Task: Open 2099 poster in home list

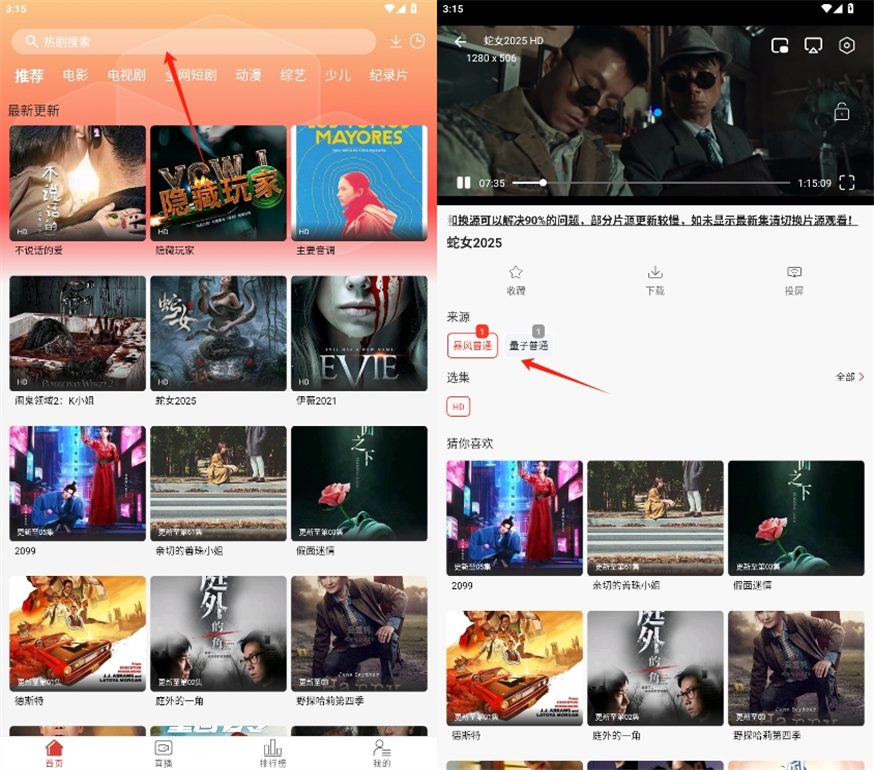Action: [x=77, y=483]
